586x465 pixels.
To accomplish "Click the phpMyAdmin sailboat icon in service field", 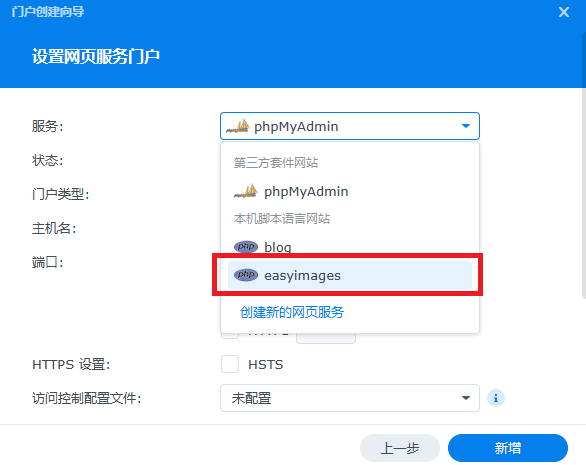I will pyautogui.click(x=238, y=126).
